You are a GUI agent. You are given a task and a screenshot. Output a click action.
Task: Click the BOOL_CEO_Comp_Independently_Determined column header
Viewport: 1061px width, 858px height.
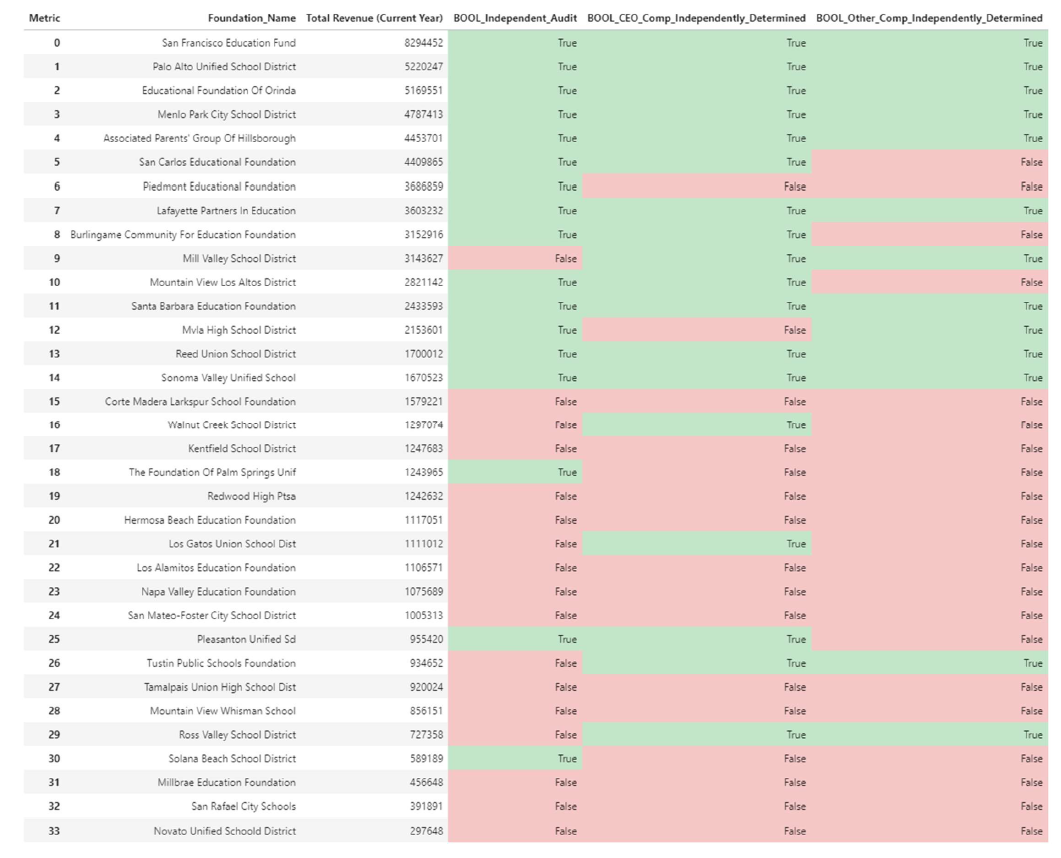(x=696, y=18)
